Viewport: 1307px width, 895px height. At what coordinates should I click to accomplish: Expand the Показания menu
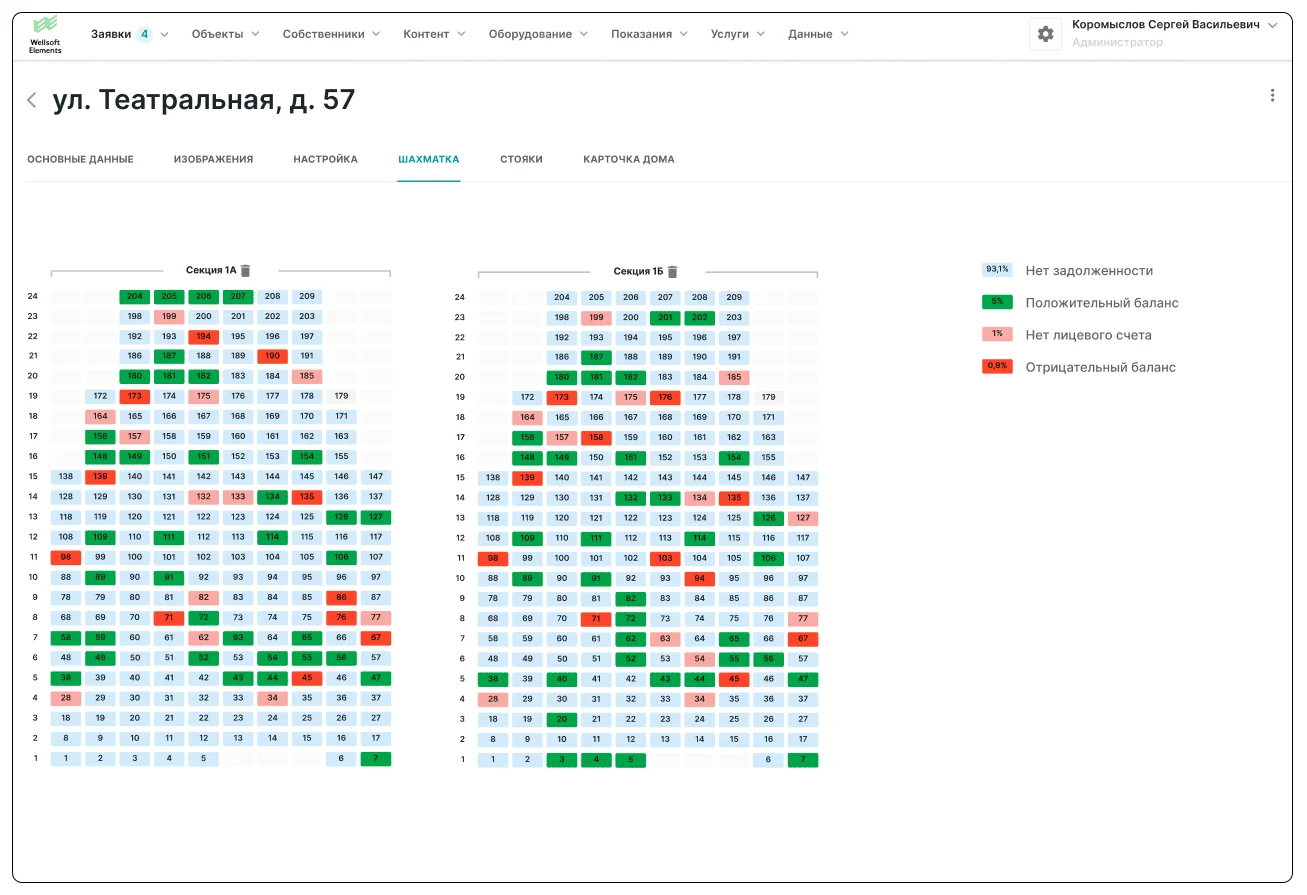(650, 34)
